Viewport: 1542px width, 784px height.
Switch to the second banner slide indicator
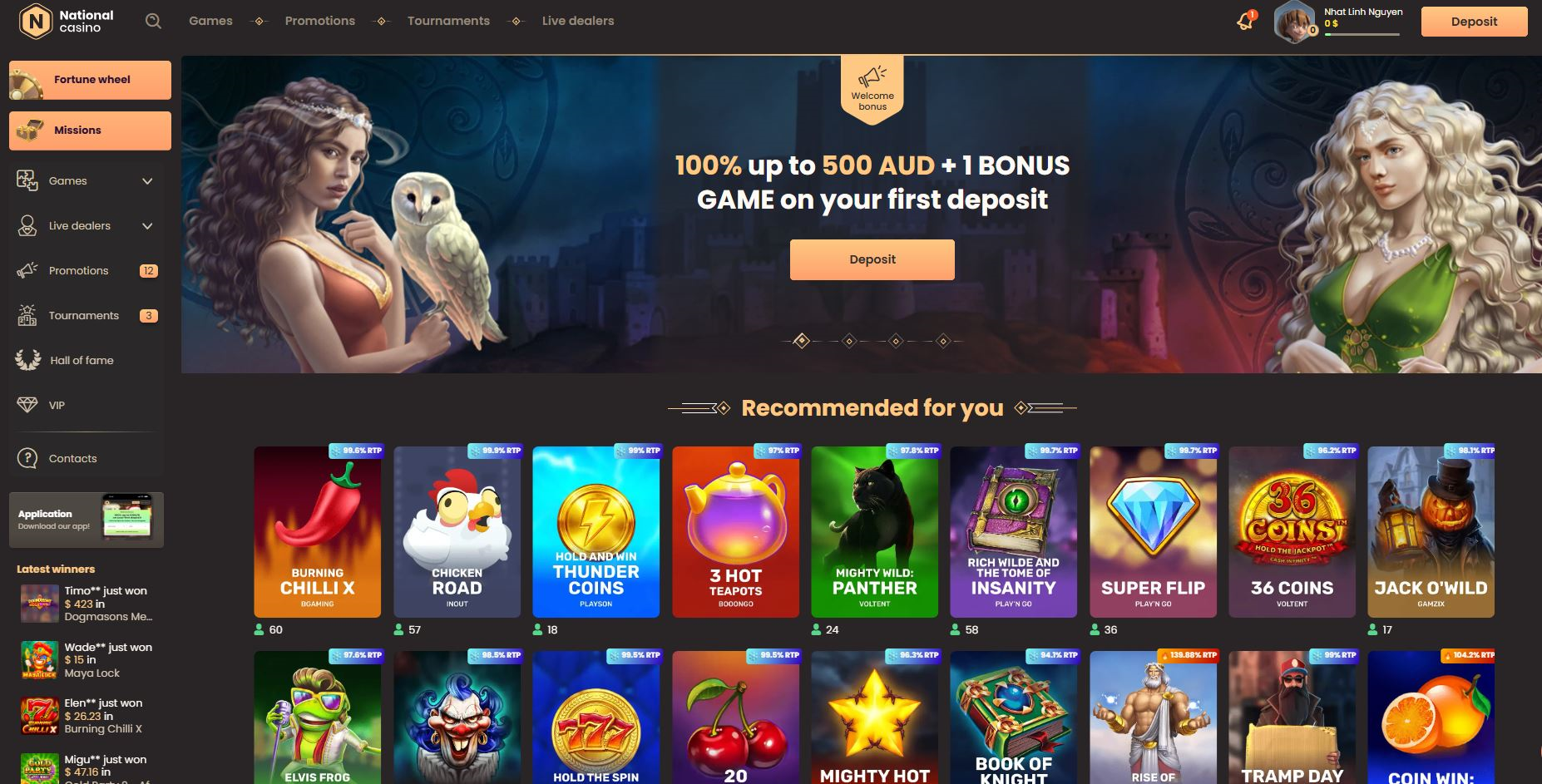point(849,341)
